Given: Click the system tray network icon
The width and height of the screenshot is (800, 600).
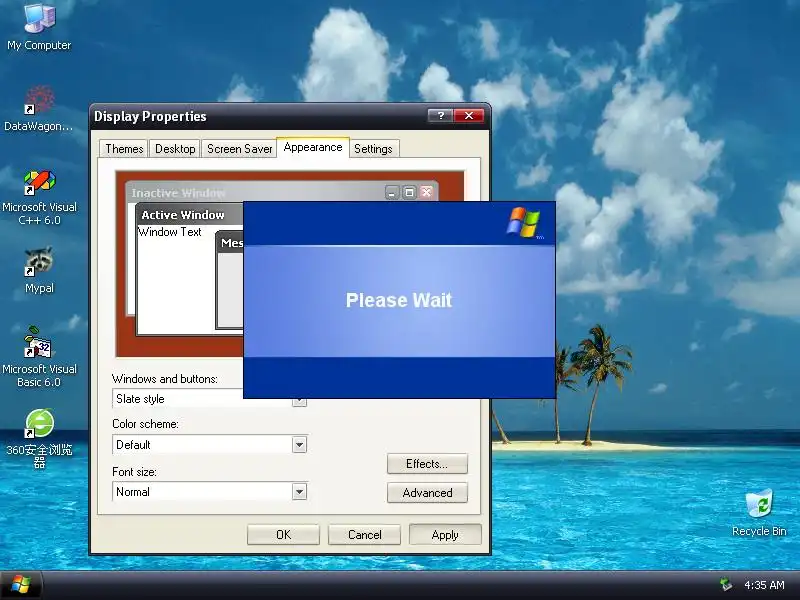Looking at the screenshot, I should pos(725,585).
